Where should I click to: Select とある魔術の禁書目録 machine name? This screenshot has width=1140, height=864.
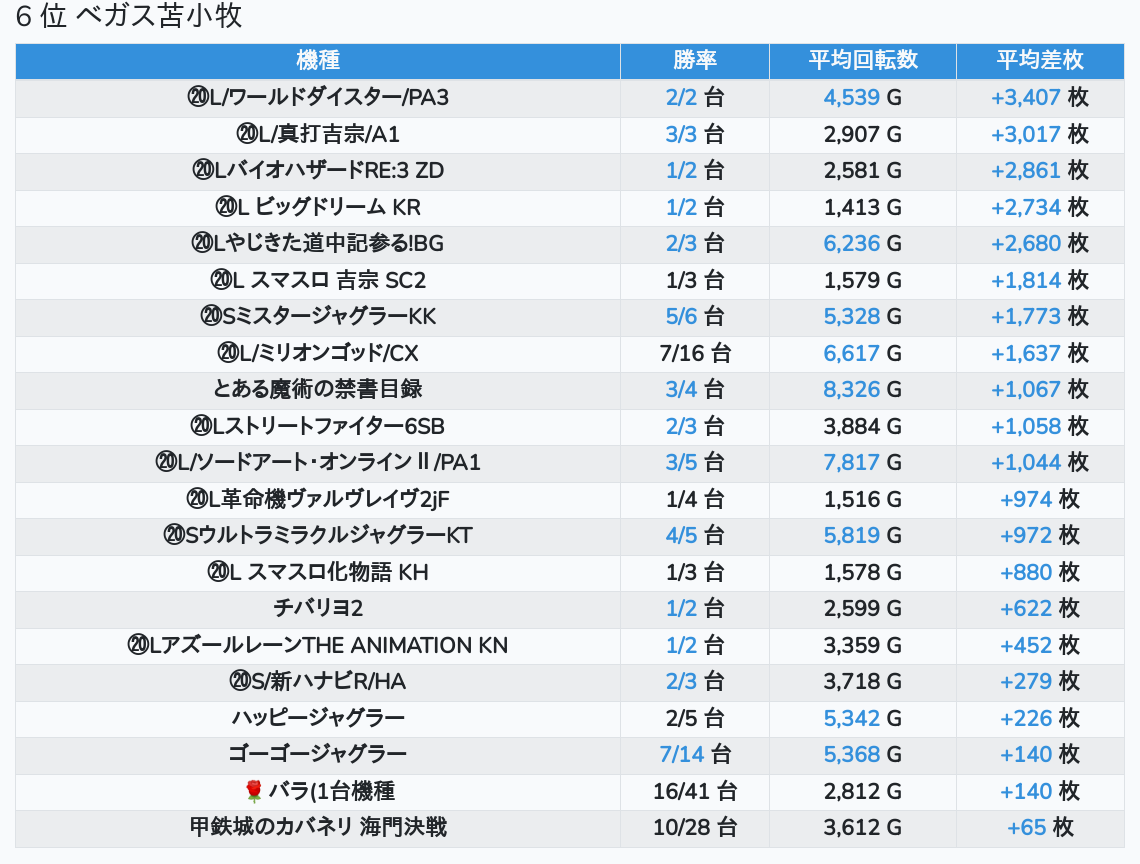[x=318, y=389]
